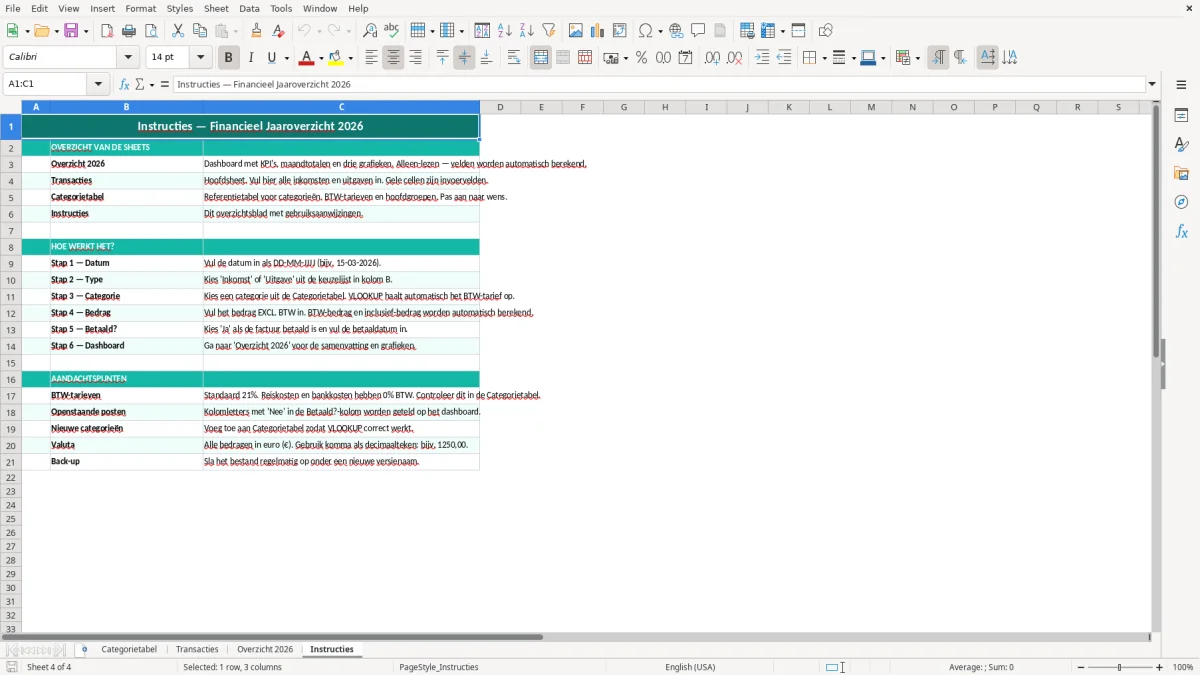Open Find & Replace
Screen dimensions: 1200x675
370,31
